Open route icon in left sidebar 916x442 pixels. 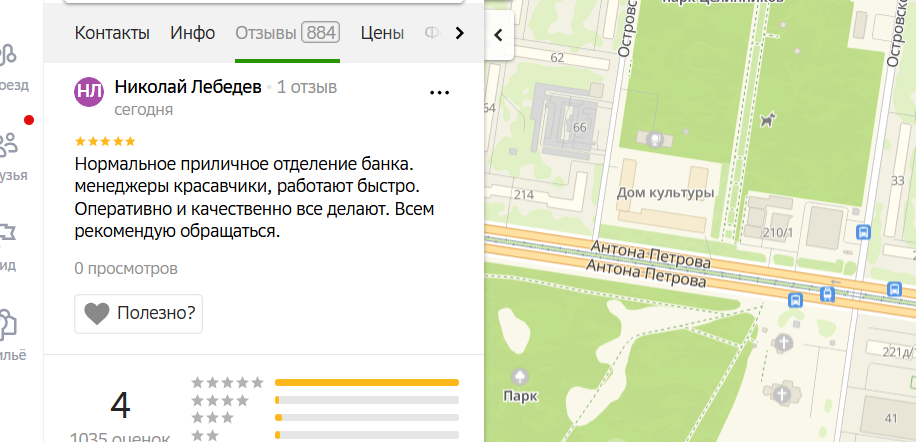click(8, 55)
